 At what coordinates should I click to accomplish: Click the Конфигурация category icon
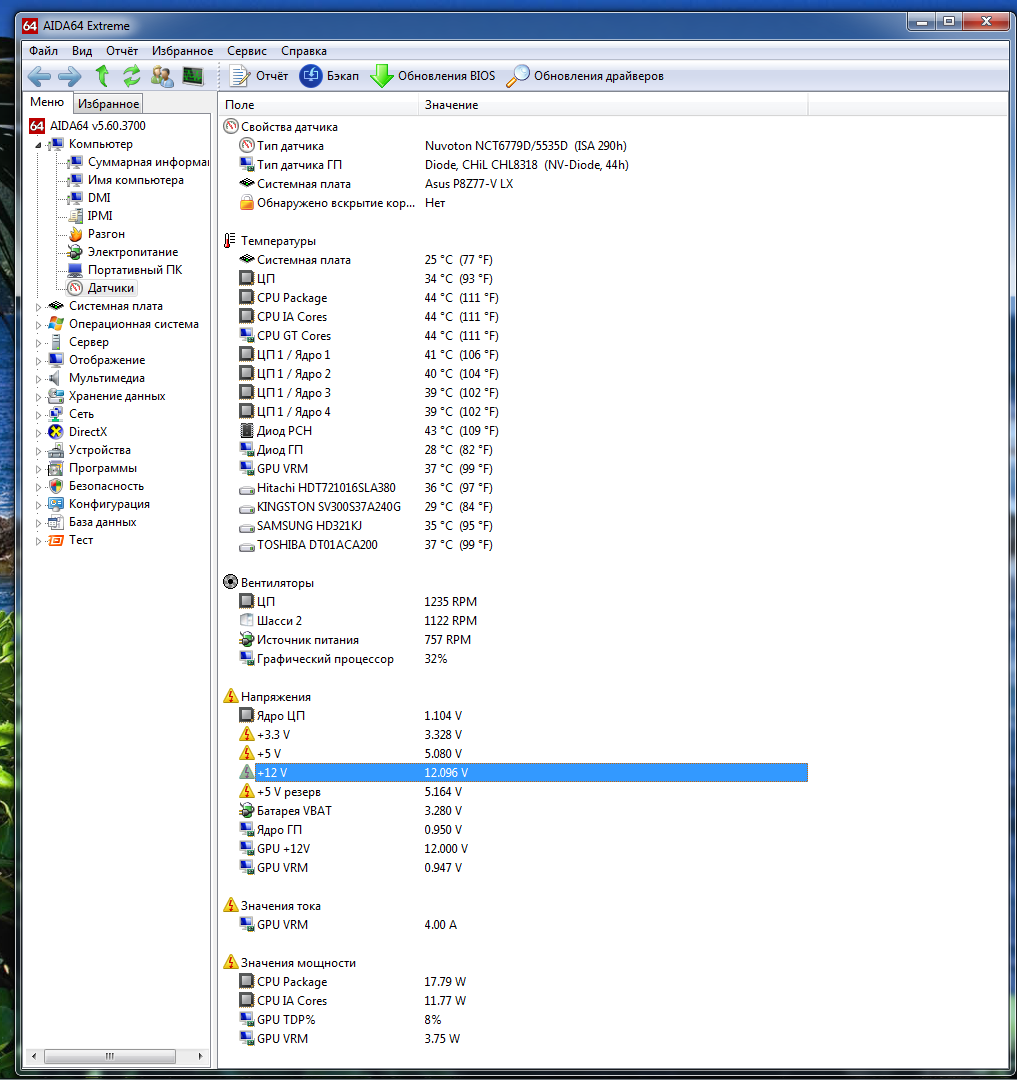[x=56, y=504]
